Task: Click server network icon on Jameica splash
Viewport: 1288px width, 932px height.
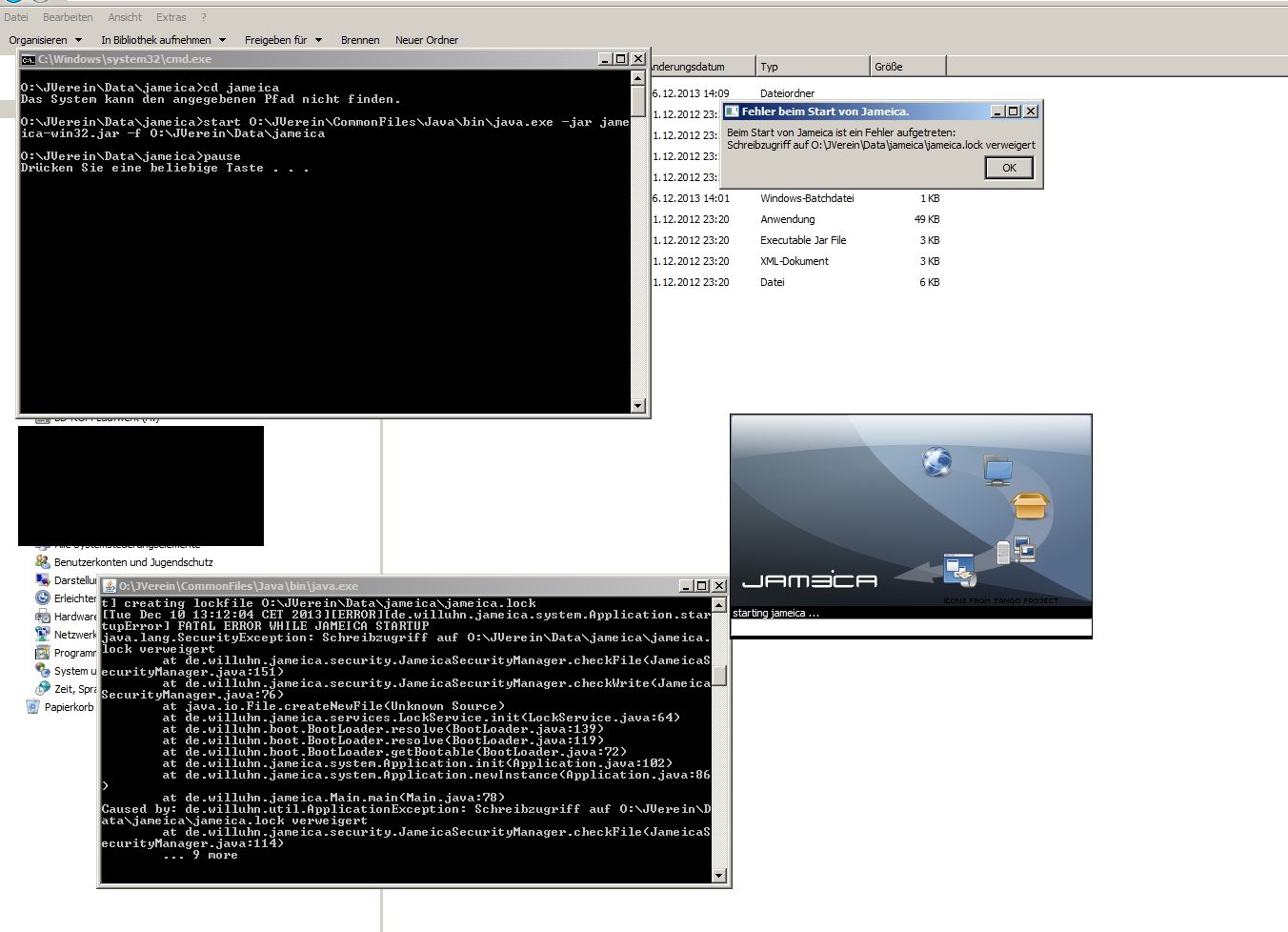Action: click(x=1015, y=551)
